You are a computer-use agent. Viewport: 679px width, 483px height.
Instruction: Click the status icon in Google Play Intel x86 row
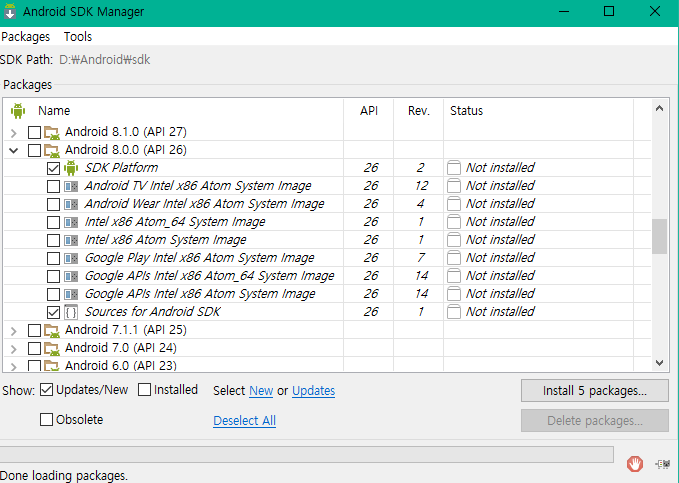[453, 258]
